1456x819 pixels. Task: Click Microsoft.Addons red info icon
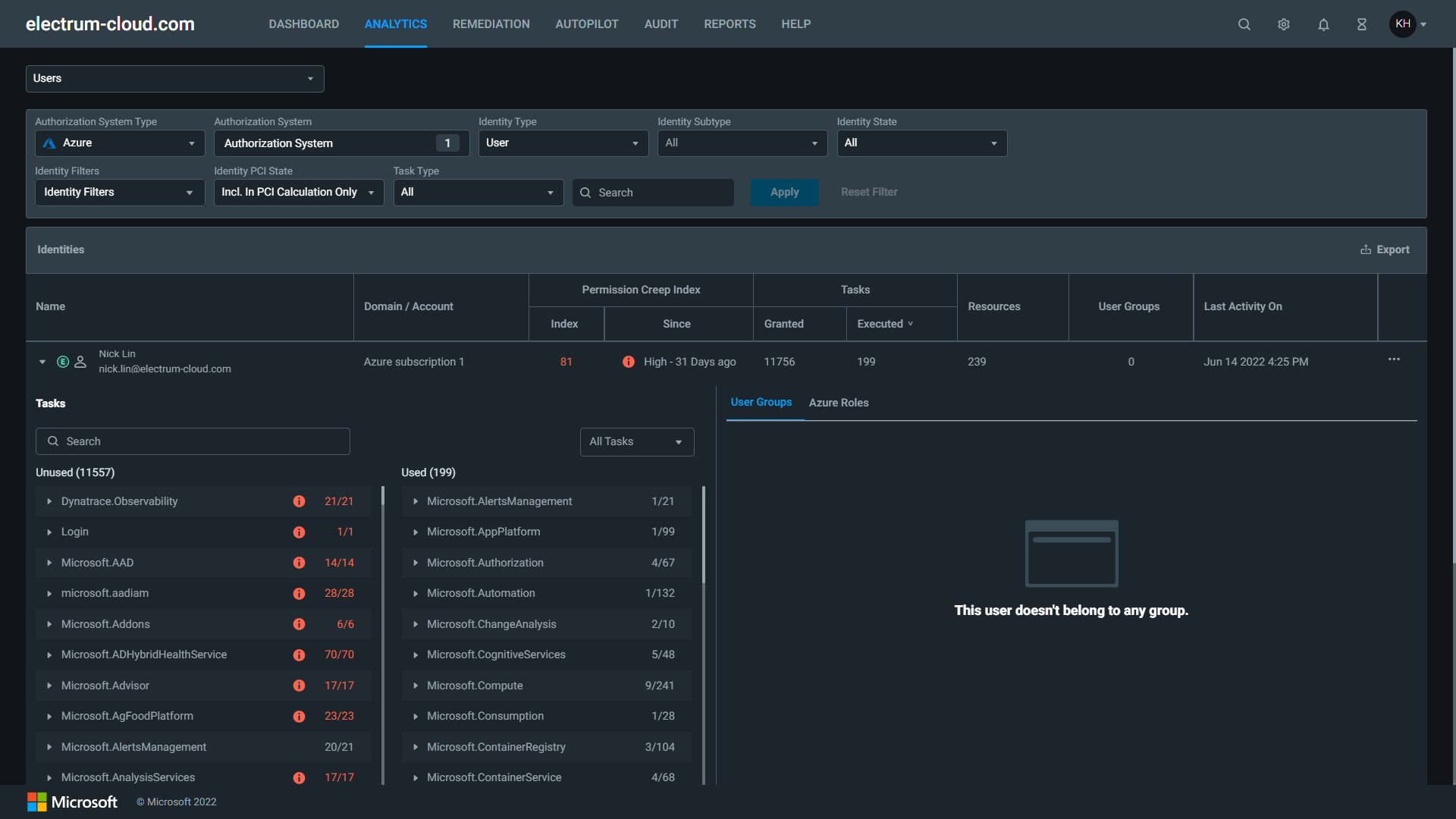[300, 624]
